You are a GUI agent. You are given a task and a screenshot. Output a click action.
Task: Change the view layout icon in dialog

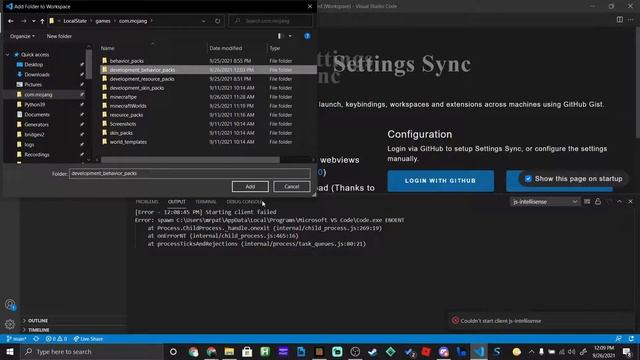point(280,36)
